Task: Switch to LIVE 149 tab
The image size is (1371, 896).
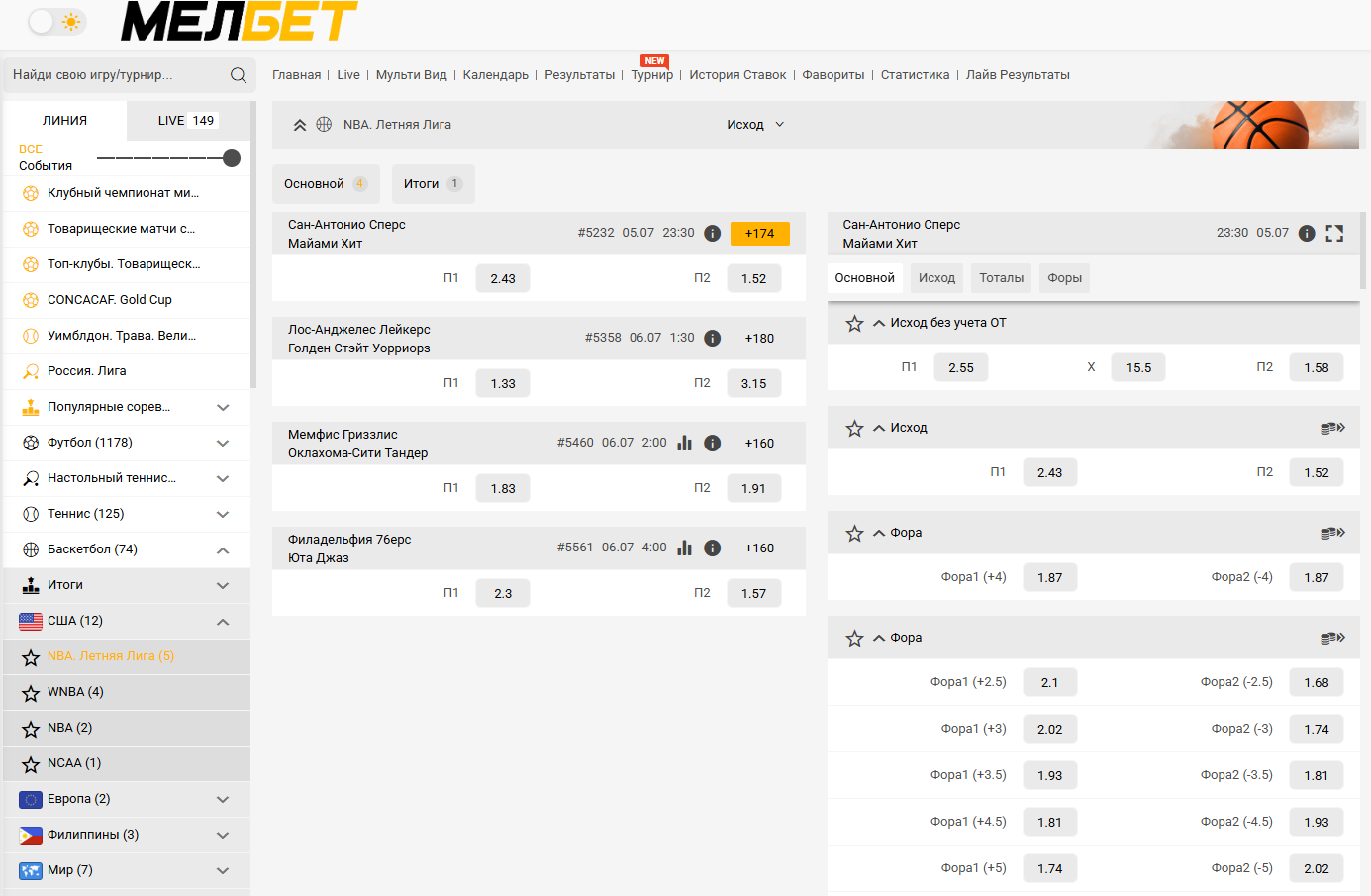Action: pos(187,120)
